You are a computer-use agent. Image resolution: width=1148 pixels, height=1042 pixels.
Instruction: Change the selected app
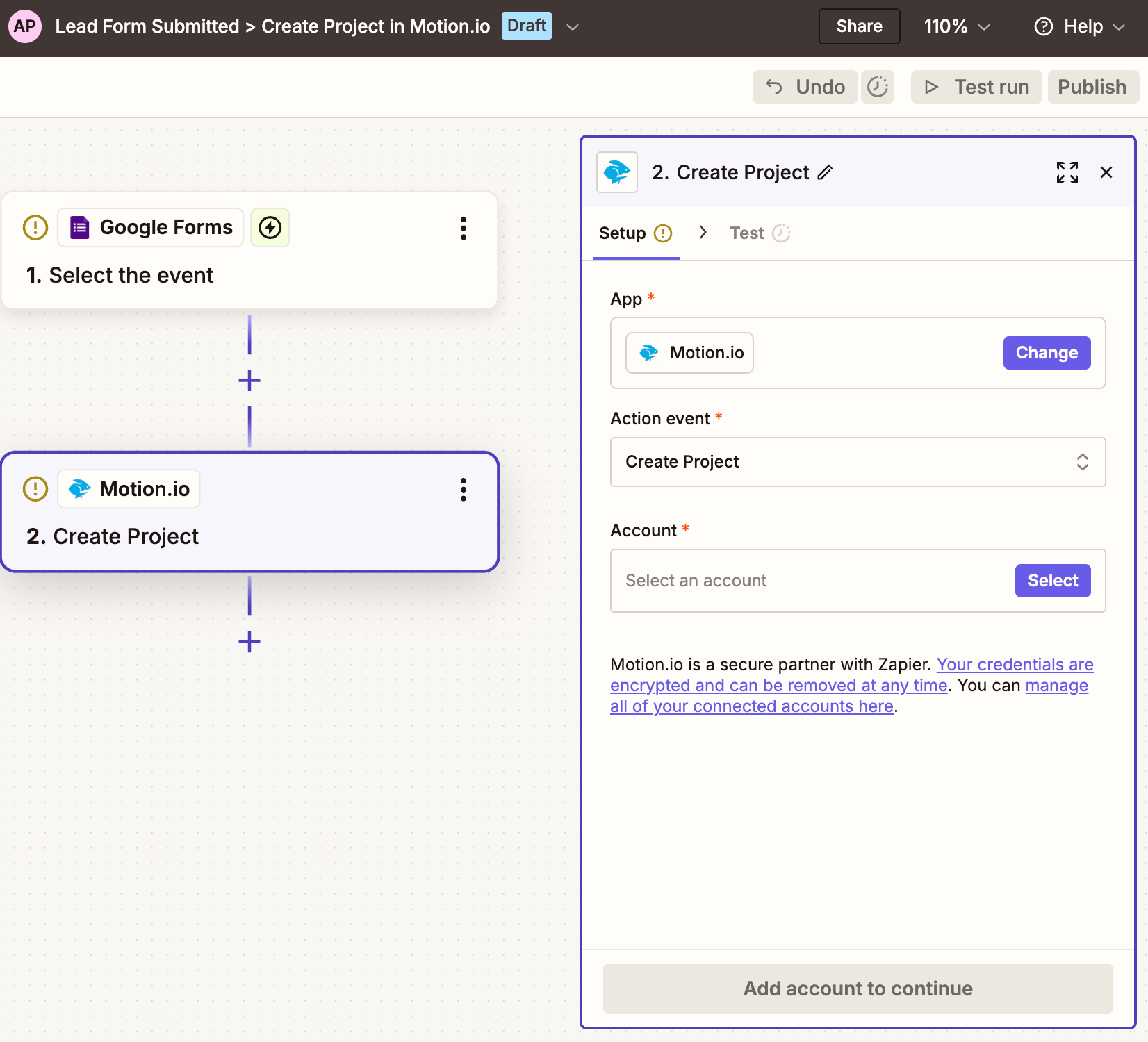[1047, 353]
